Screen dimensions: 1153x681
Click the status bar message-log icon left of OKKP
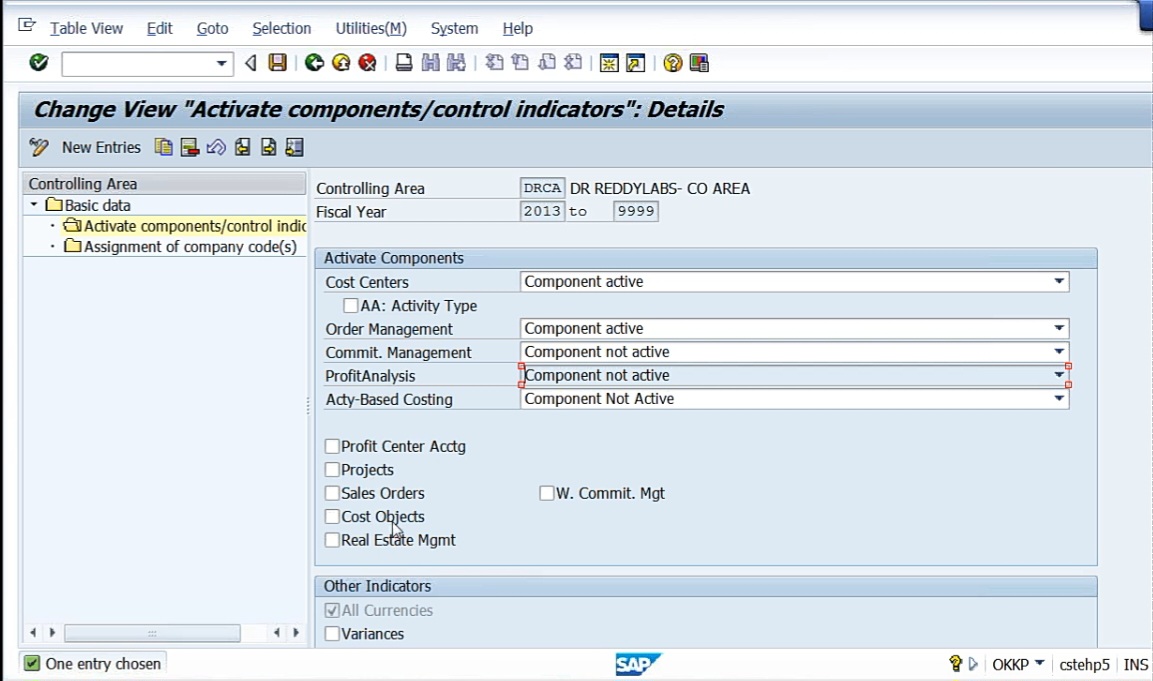coord(955,664)
